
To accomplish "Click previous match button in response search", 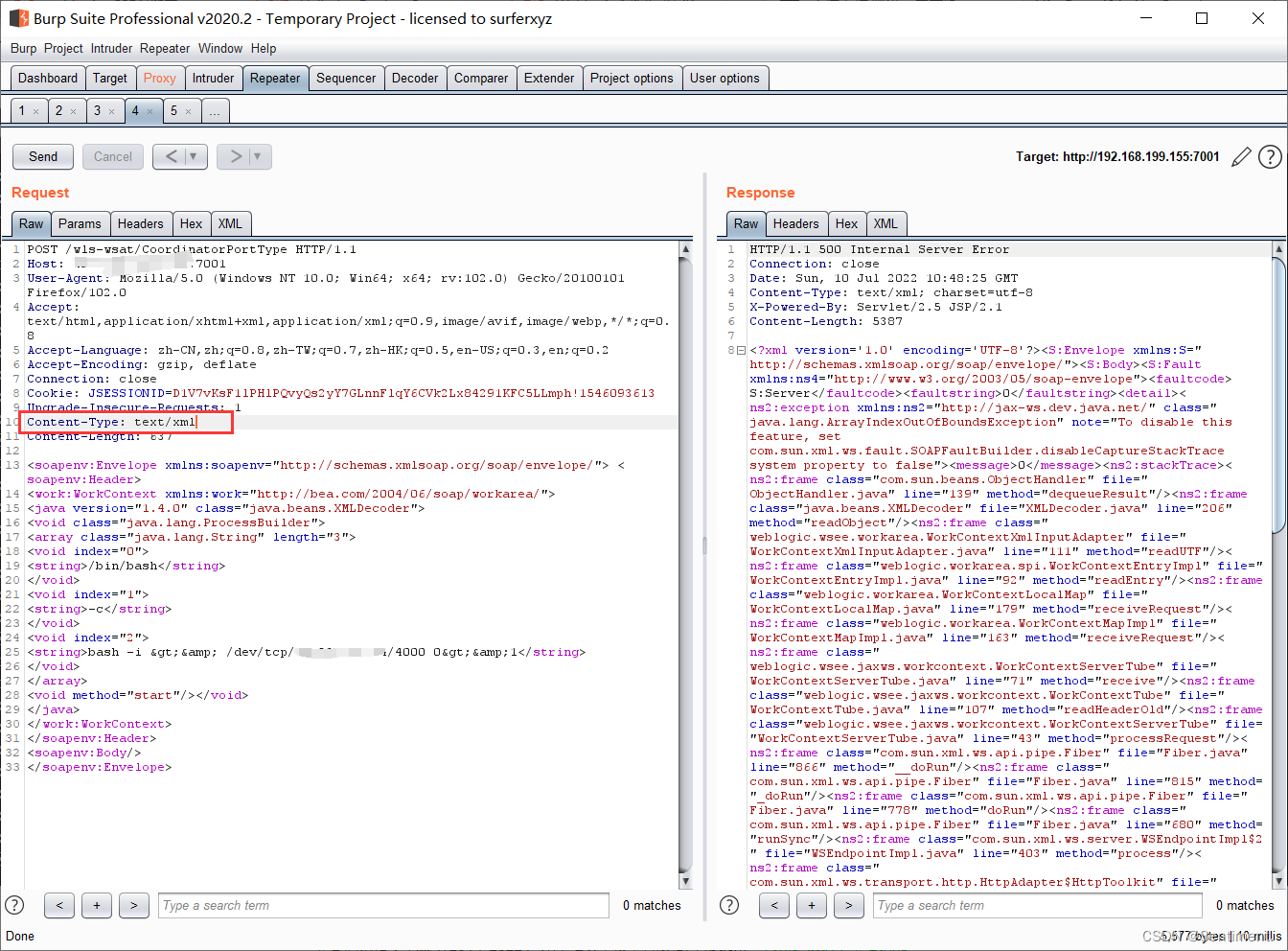I will tap(774, 905).
